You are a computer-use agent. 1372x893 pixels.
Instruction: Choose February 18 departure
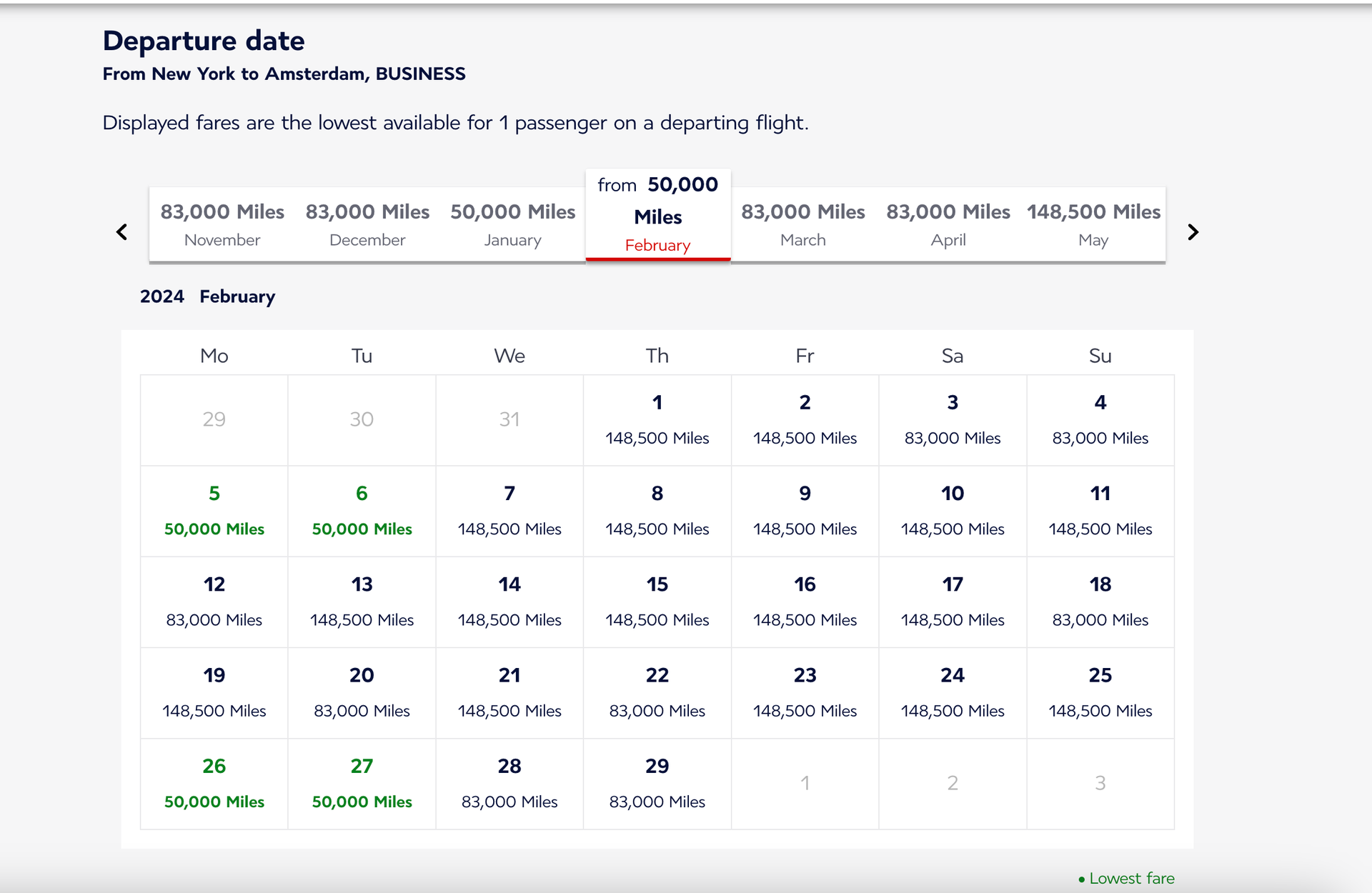(x=1100, y=601)
